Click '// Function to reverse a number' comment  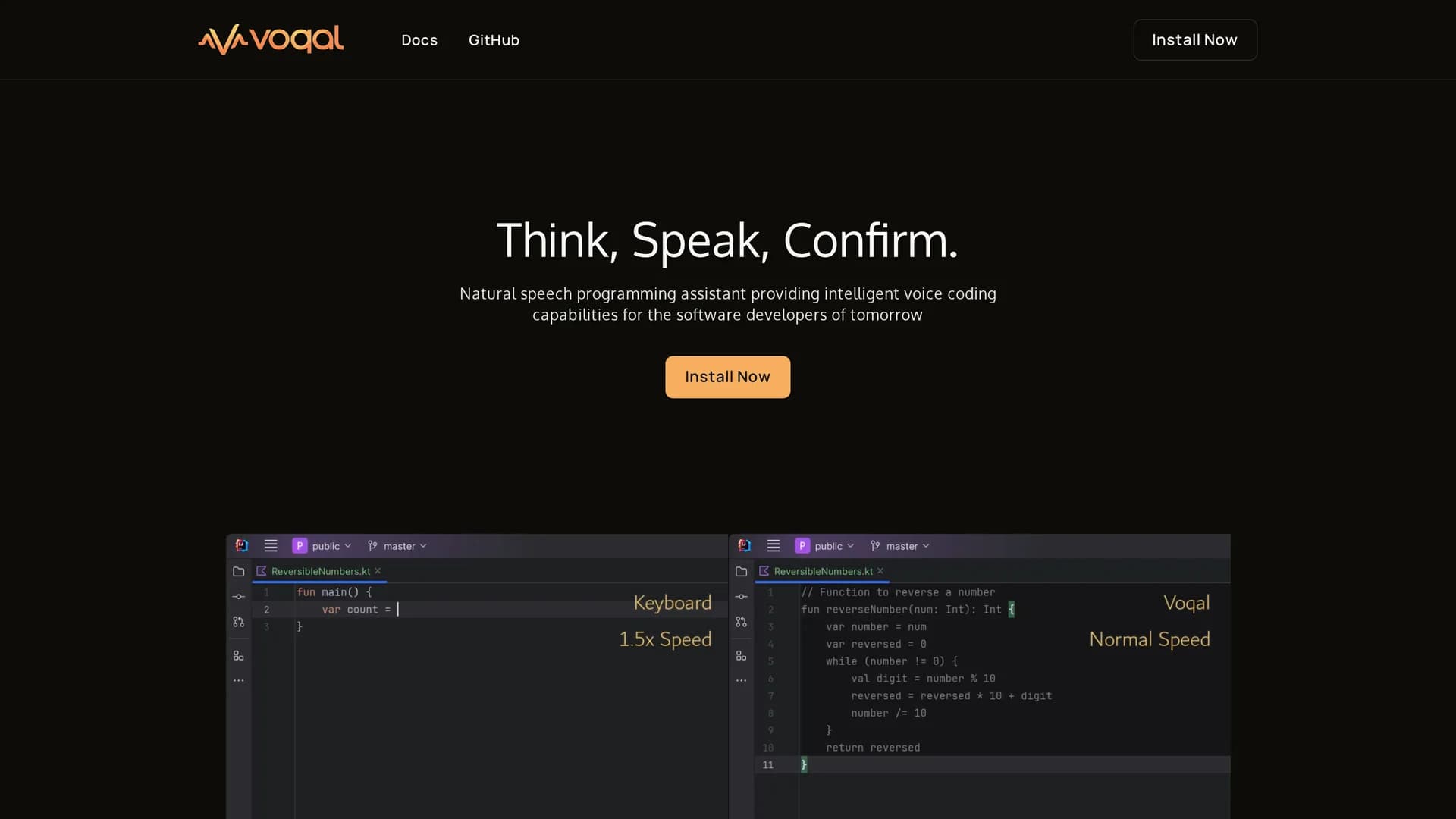(899, 592)
